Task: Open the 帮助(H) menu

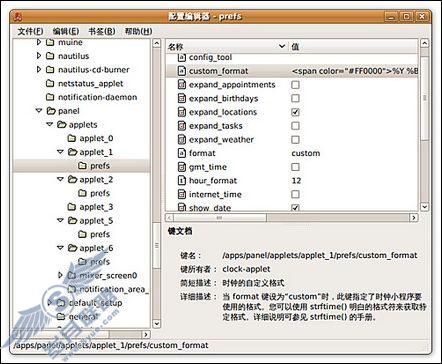Action: (138, 31)
